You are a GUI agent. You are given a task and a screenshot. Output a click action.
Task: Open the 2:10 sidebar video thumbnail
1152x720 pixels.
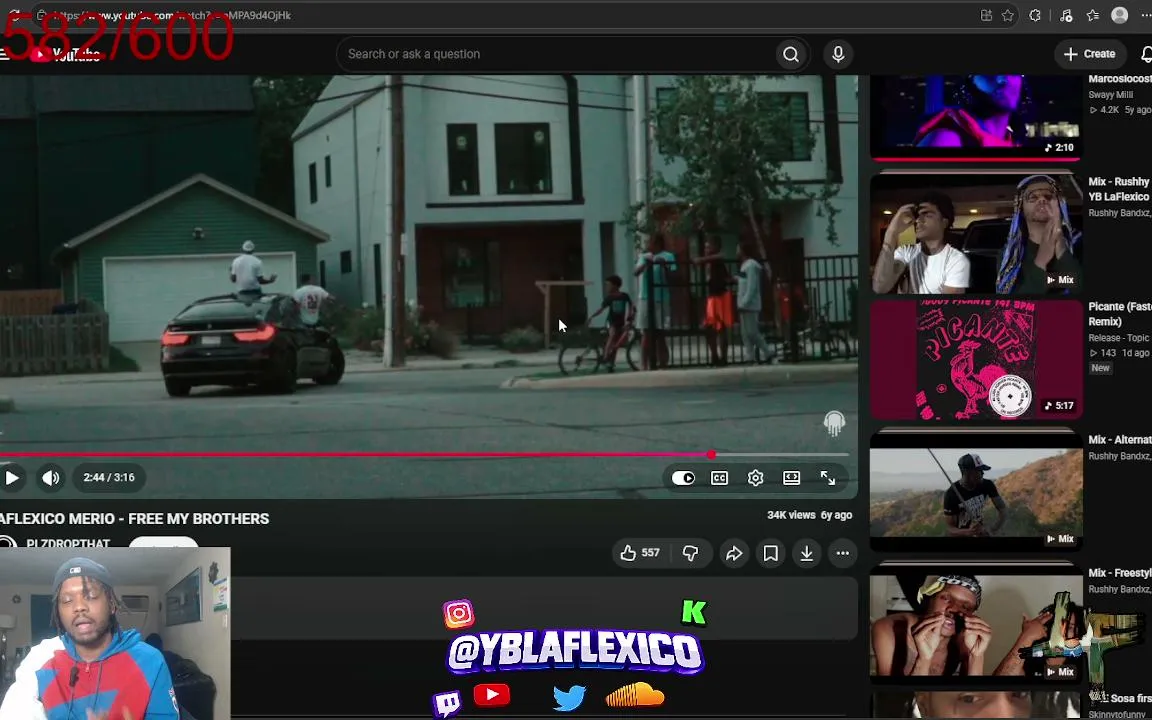click(976, 116)
